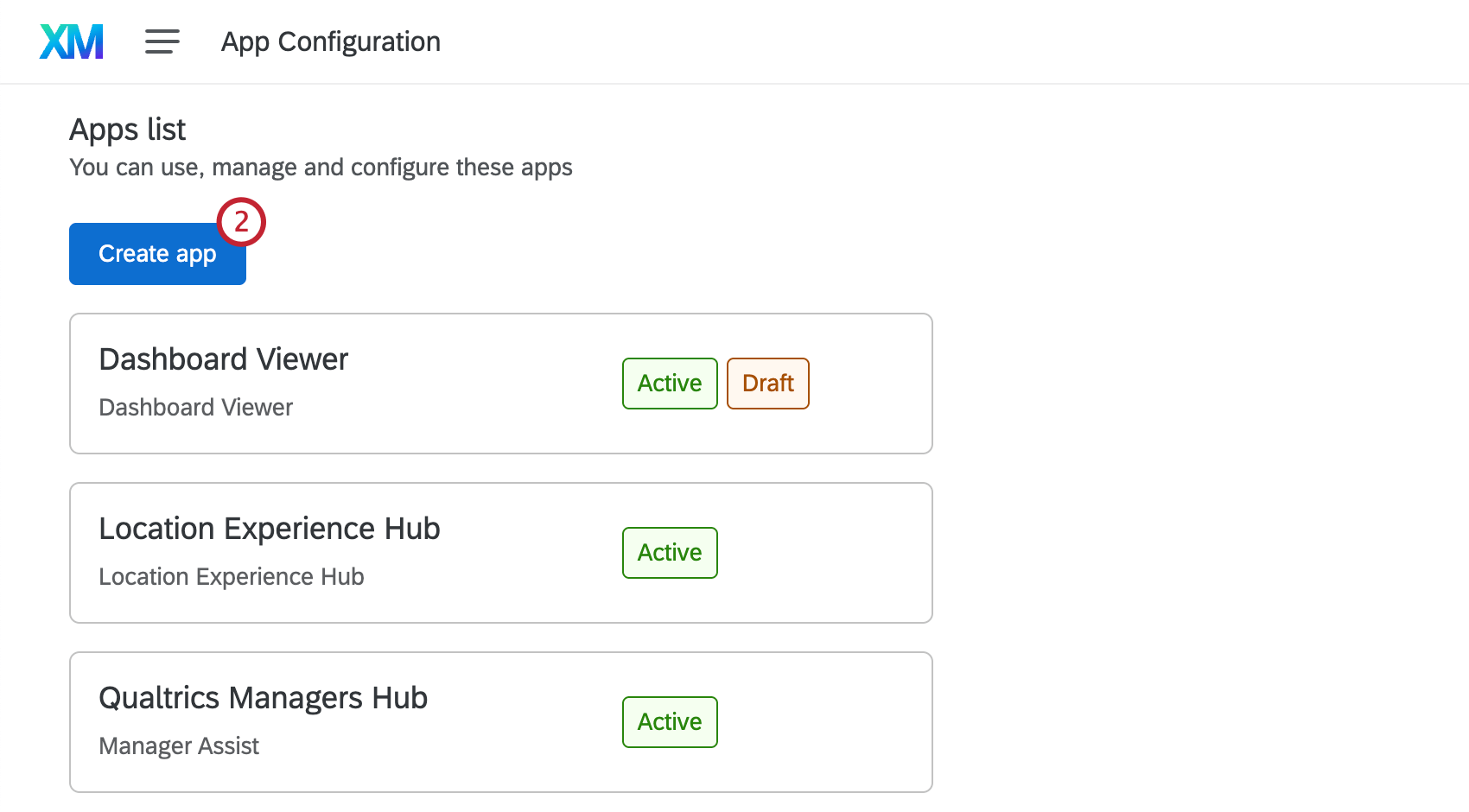This screenshot has height=812, width=1469.
Task: Click the red step 2 badge
Action: [242, 221]
